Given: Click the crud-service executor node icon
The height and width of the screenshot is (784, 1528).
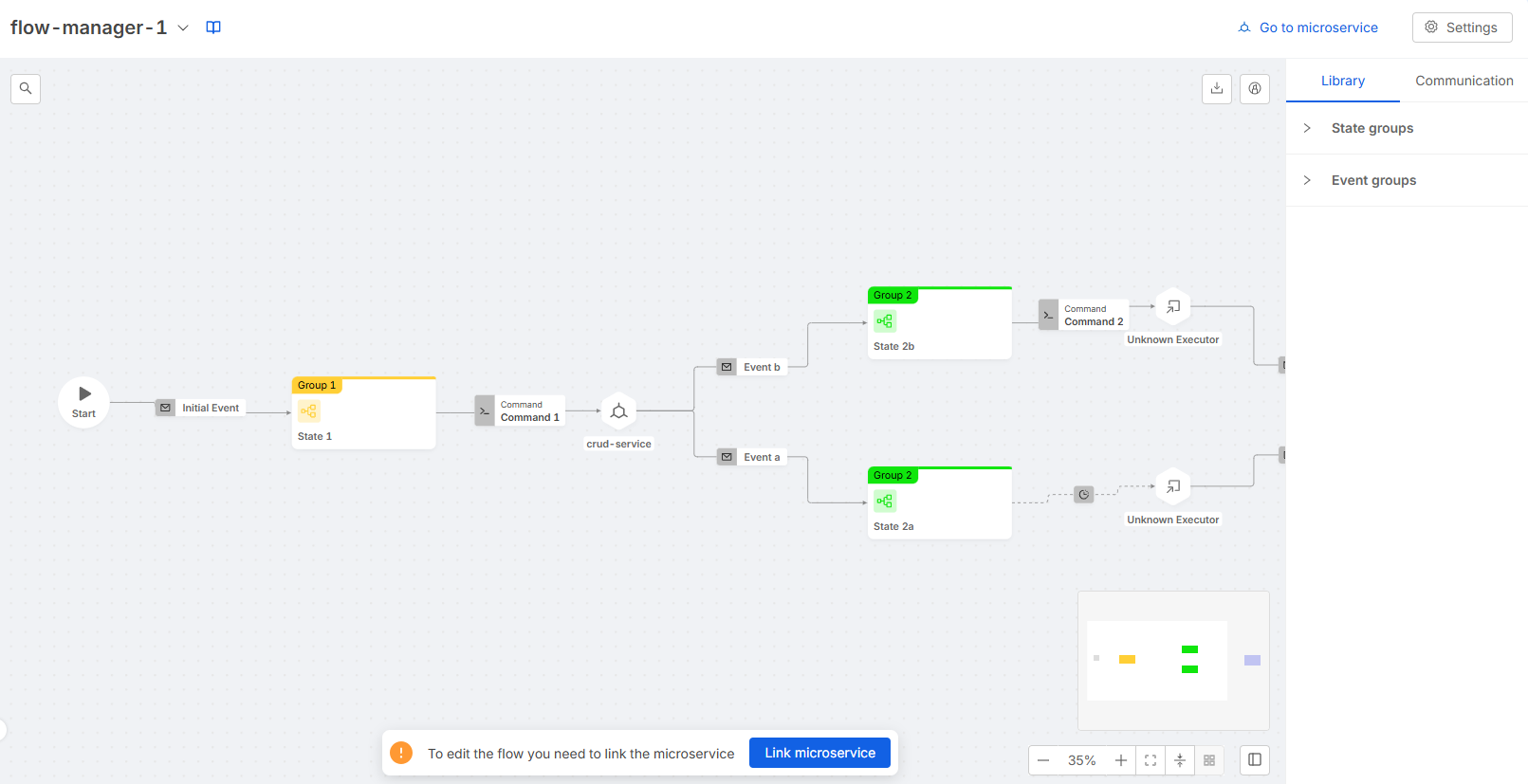Looking at the screenshot, I should tap(618, 411).
